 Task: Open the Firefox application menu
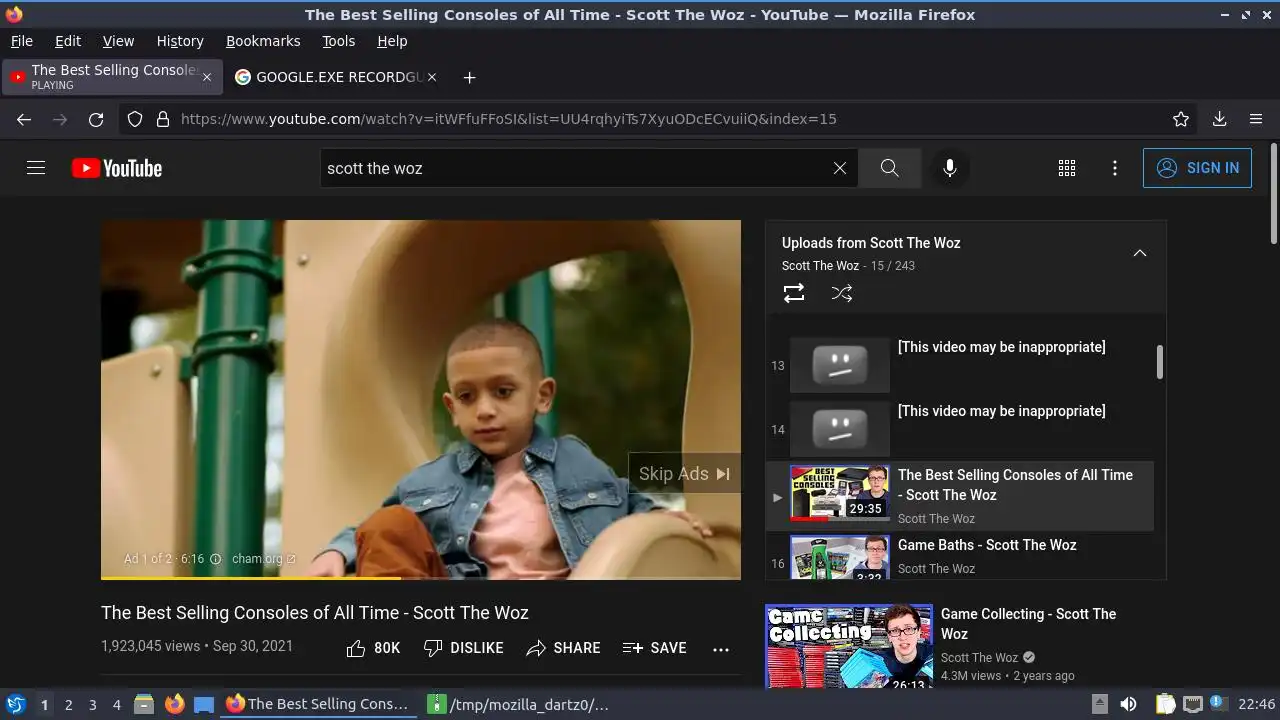[x=1256, y=119]
